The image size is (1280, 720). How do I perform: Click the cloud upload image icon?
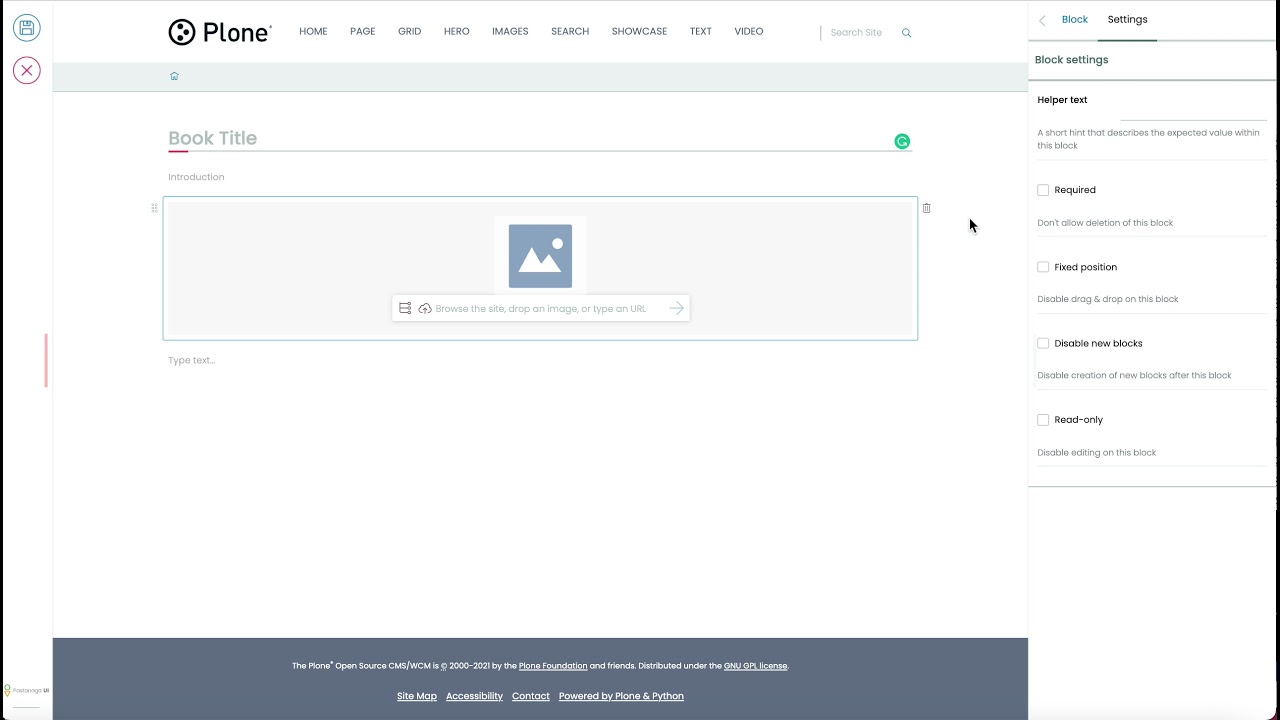pos(425,308)
